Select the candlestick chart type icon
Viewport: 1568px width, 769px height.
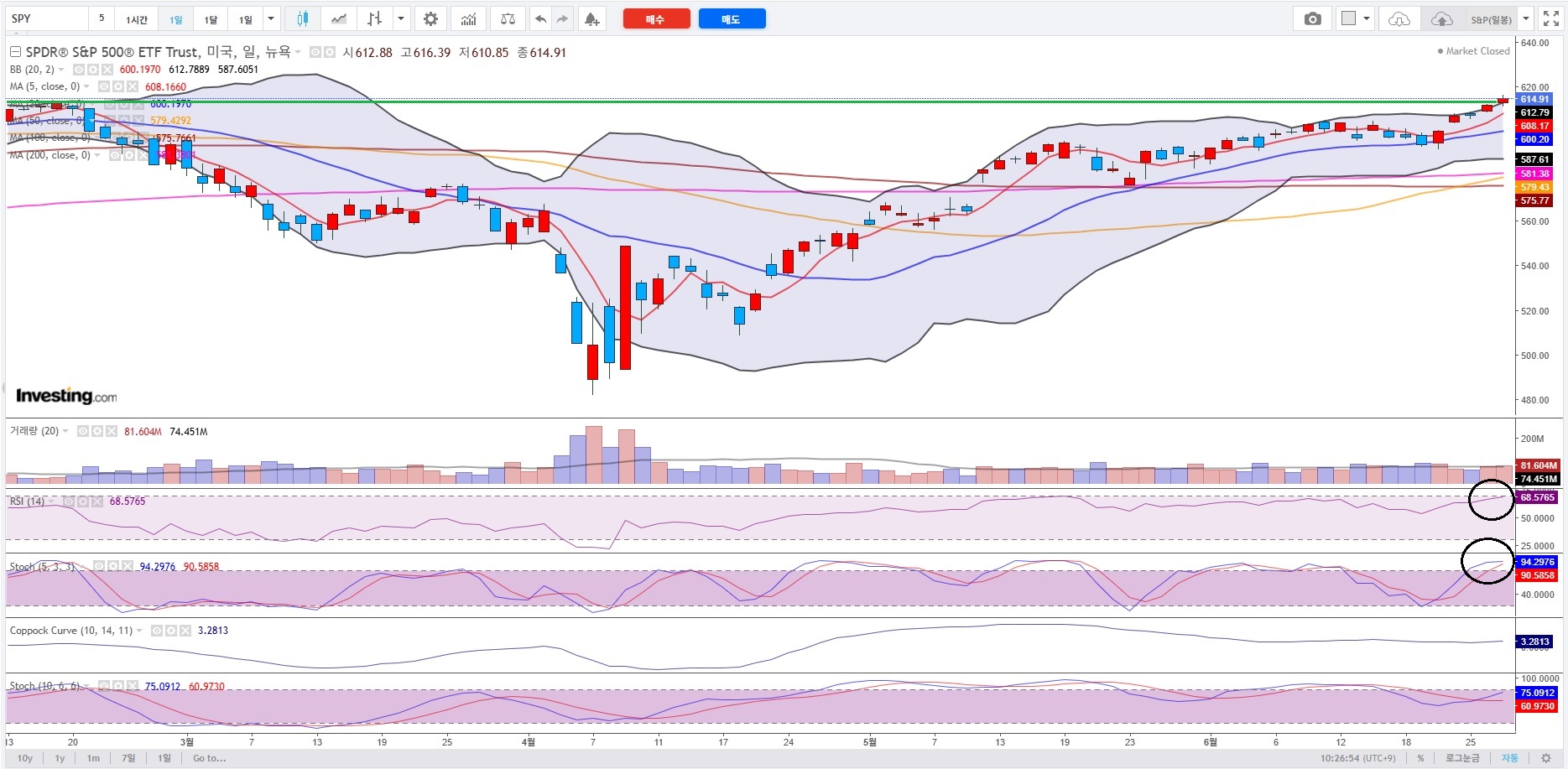(302, 18)
